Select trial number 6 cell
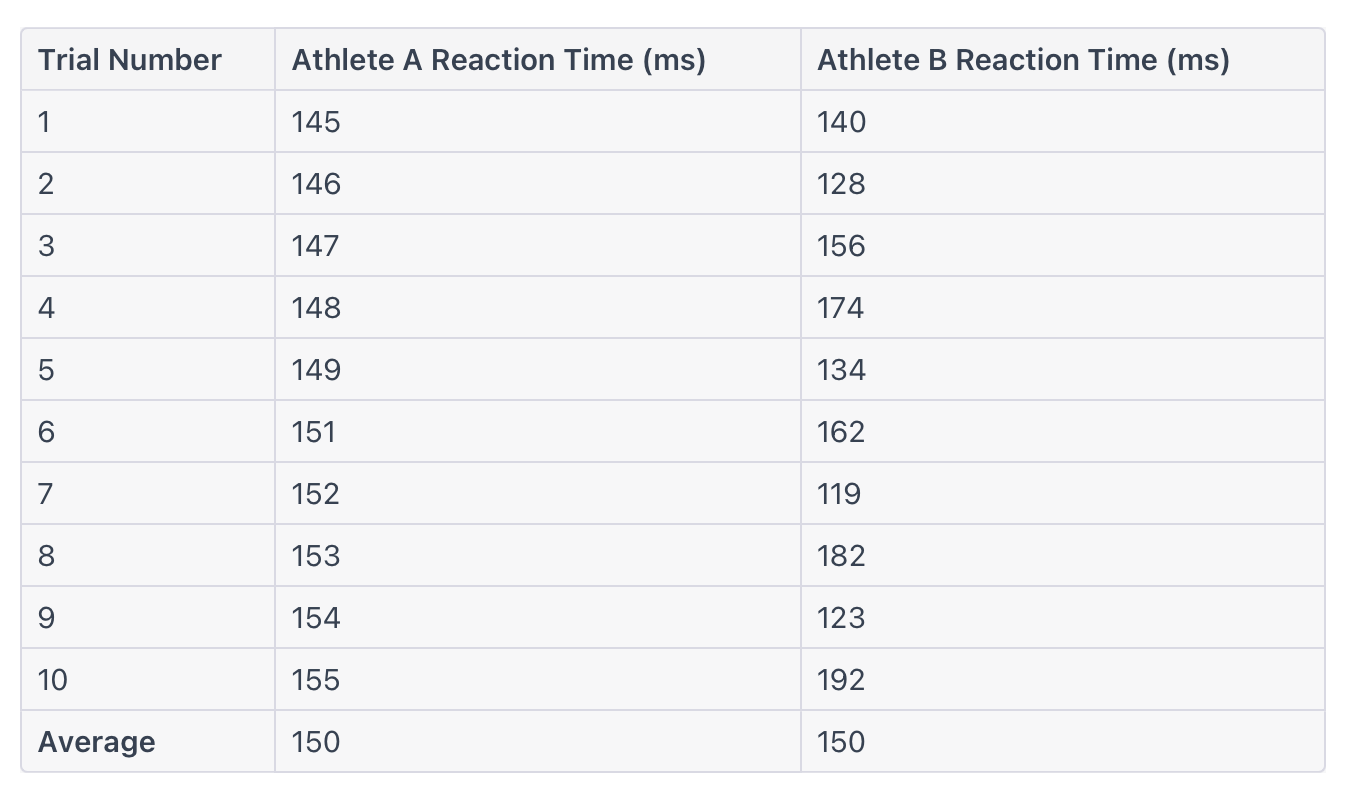 [x=148, y=432]
